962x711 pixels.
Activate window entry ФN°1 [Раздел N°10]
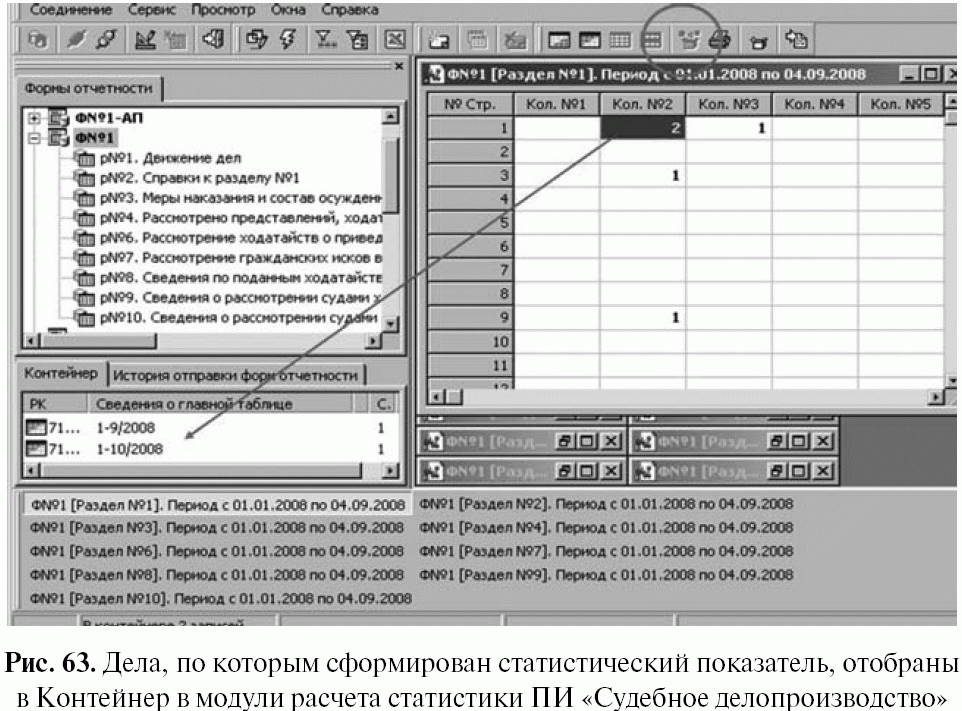[221, 598]
